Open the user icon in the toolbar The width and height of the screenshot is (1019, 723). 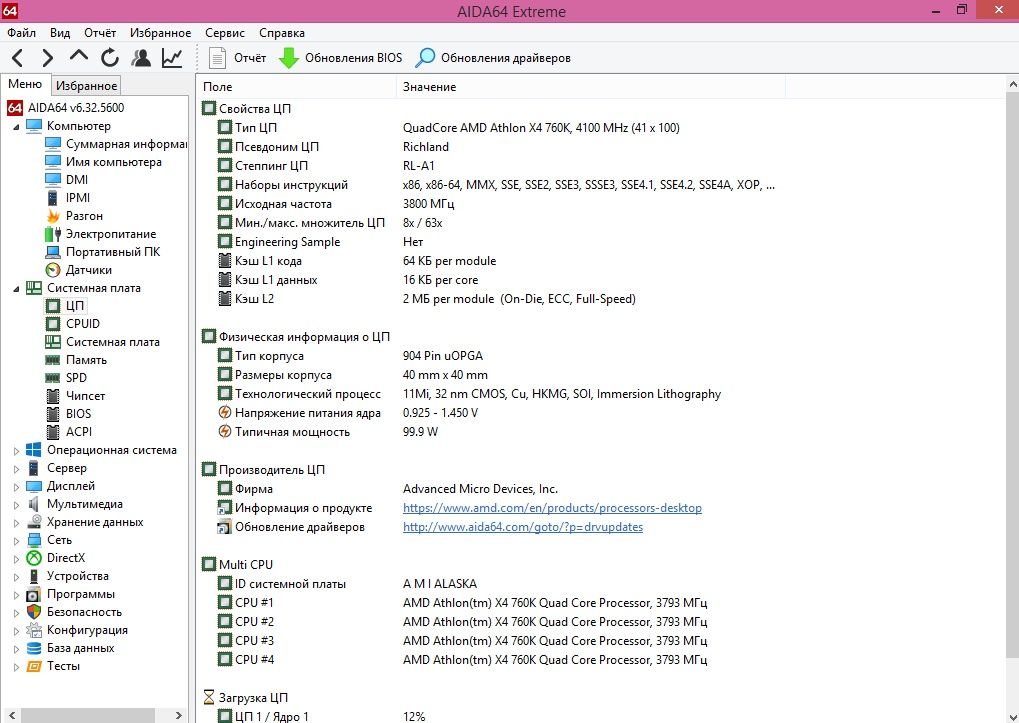click(x=140, y=58)
